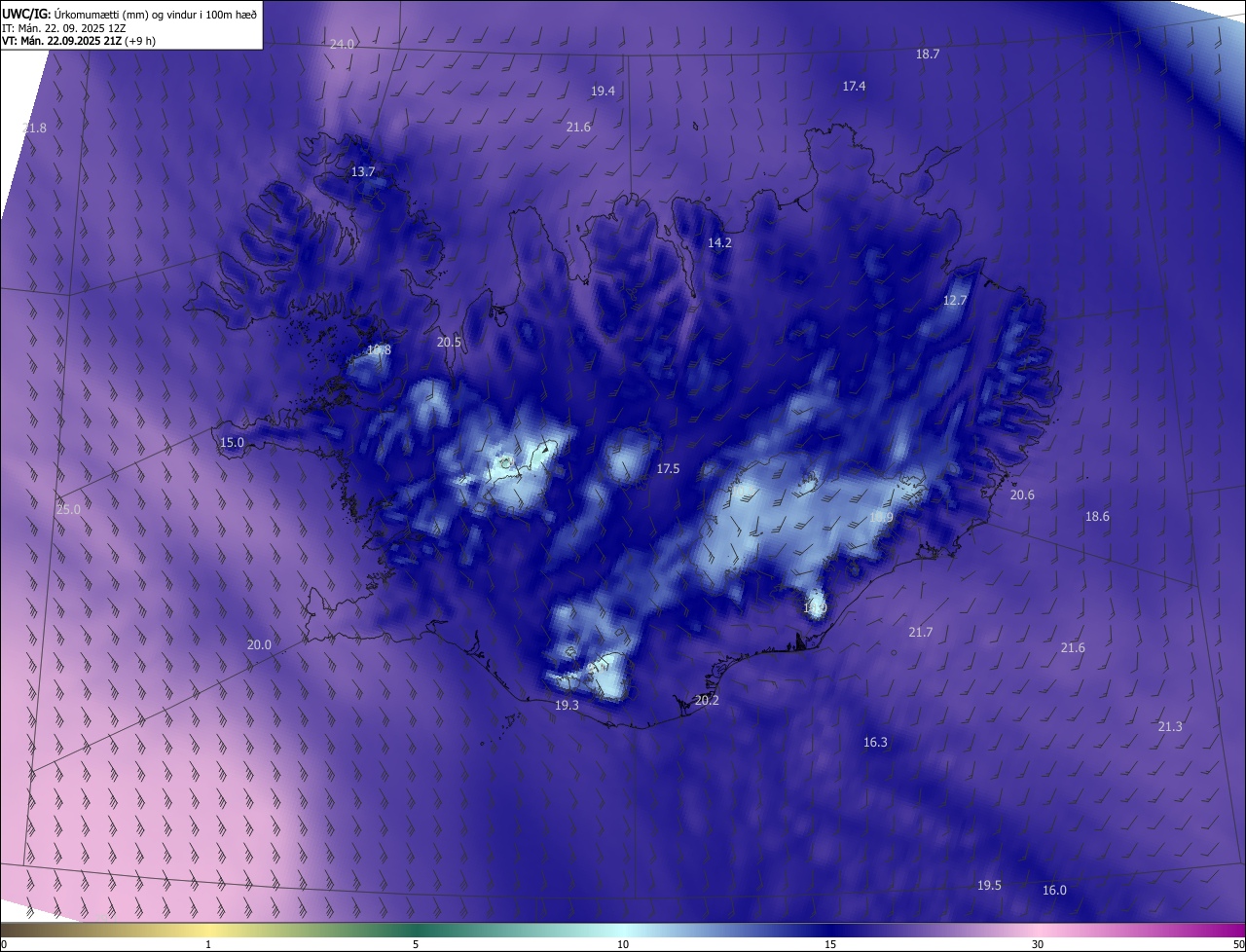Click the wind value 18.6 on the map
The width and height of the screenshot is (1246, 952).
pos(1097,517)
